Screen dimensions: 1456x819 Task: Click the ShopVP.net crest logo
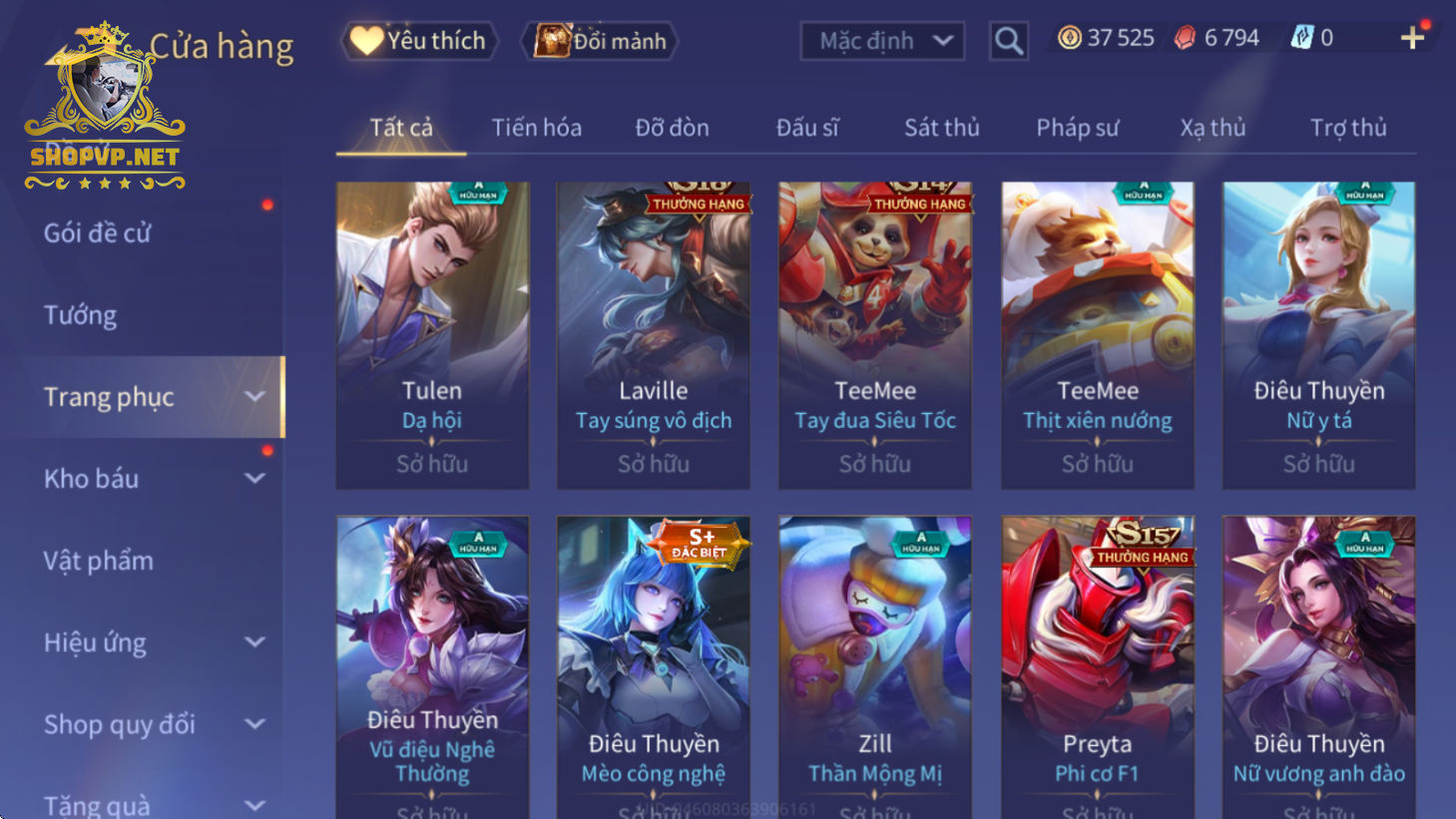105,107
